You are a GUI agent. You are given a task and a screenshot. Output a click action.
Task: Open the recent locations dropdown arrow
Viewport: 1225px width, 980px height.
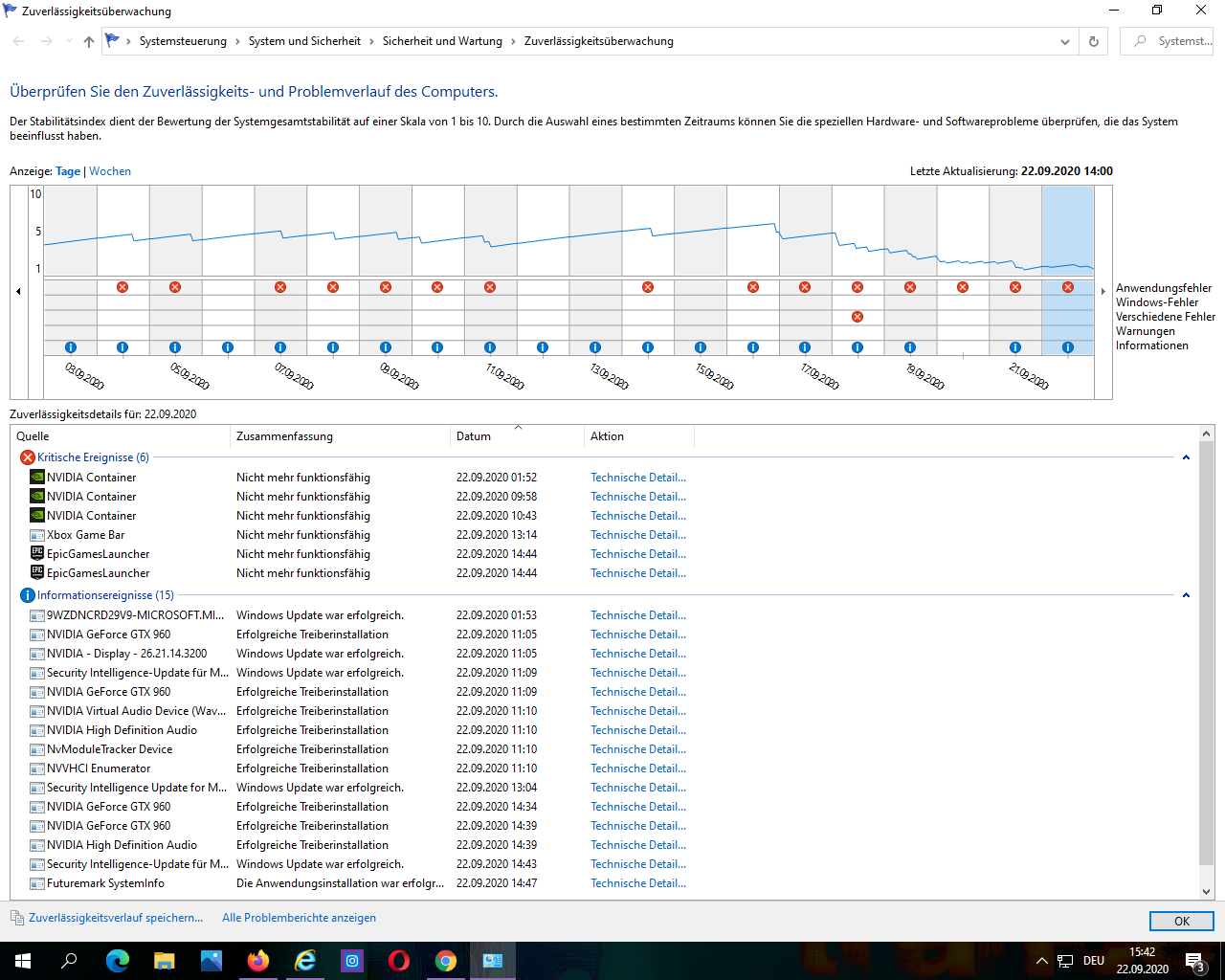tap(69, 41)
